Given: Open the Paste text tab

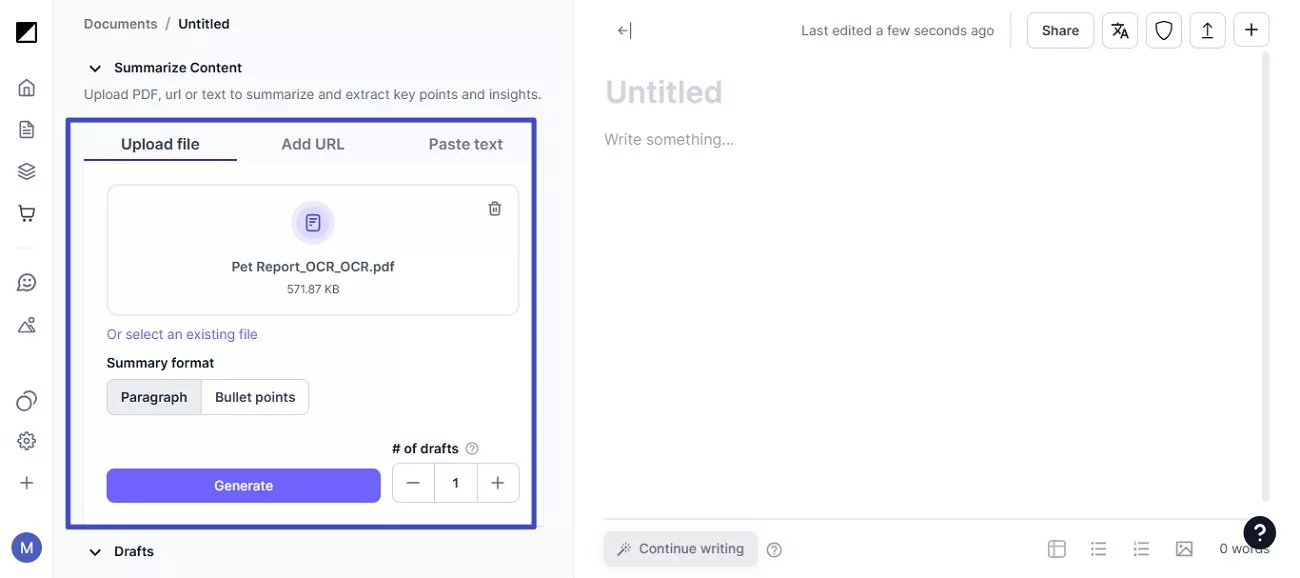Looking at the screenshot, I should [x=465, y=143].
